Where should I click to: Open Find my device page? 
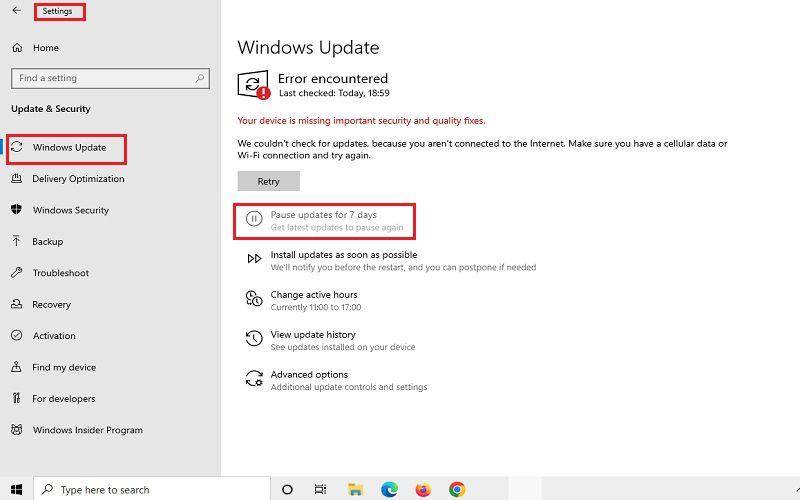(x=64, y=367)
